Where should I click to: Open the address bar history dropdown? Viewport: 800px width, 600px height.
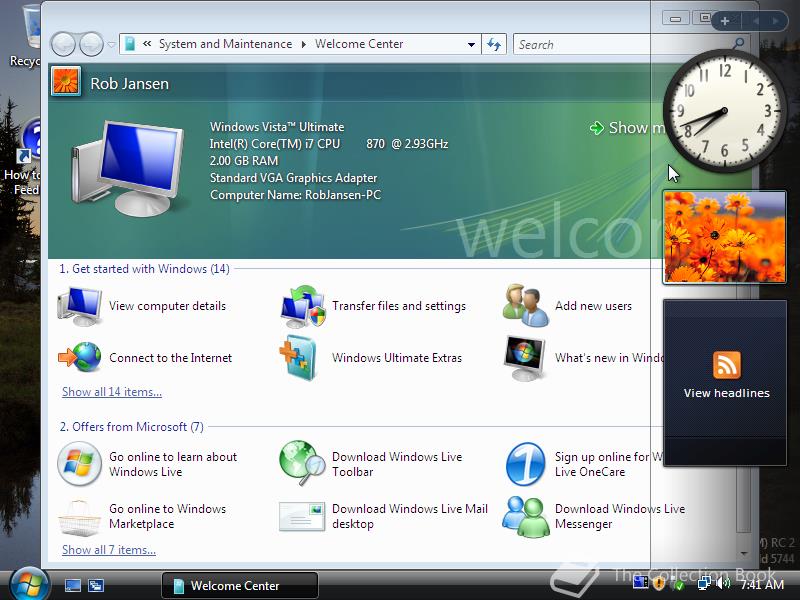tap(471, 44)
